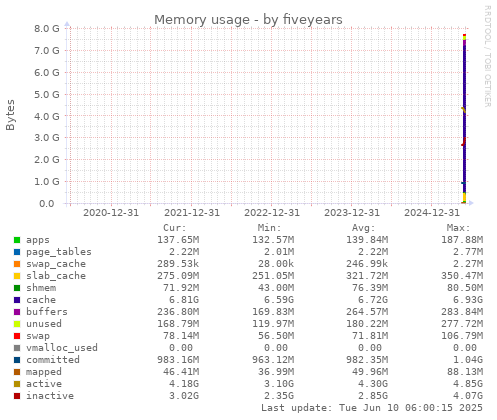Click the Avg column header
The height and width of the screenshot is (420, 497).
coord(364,228)
